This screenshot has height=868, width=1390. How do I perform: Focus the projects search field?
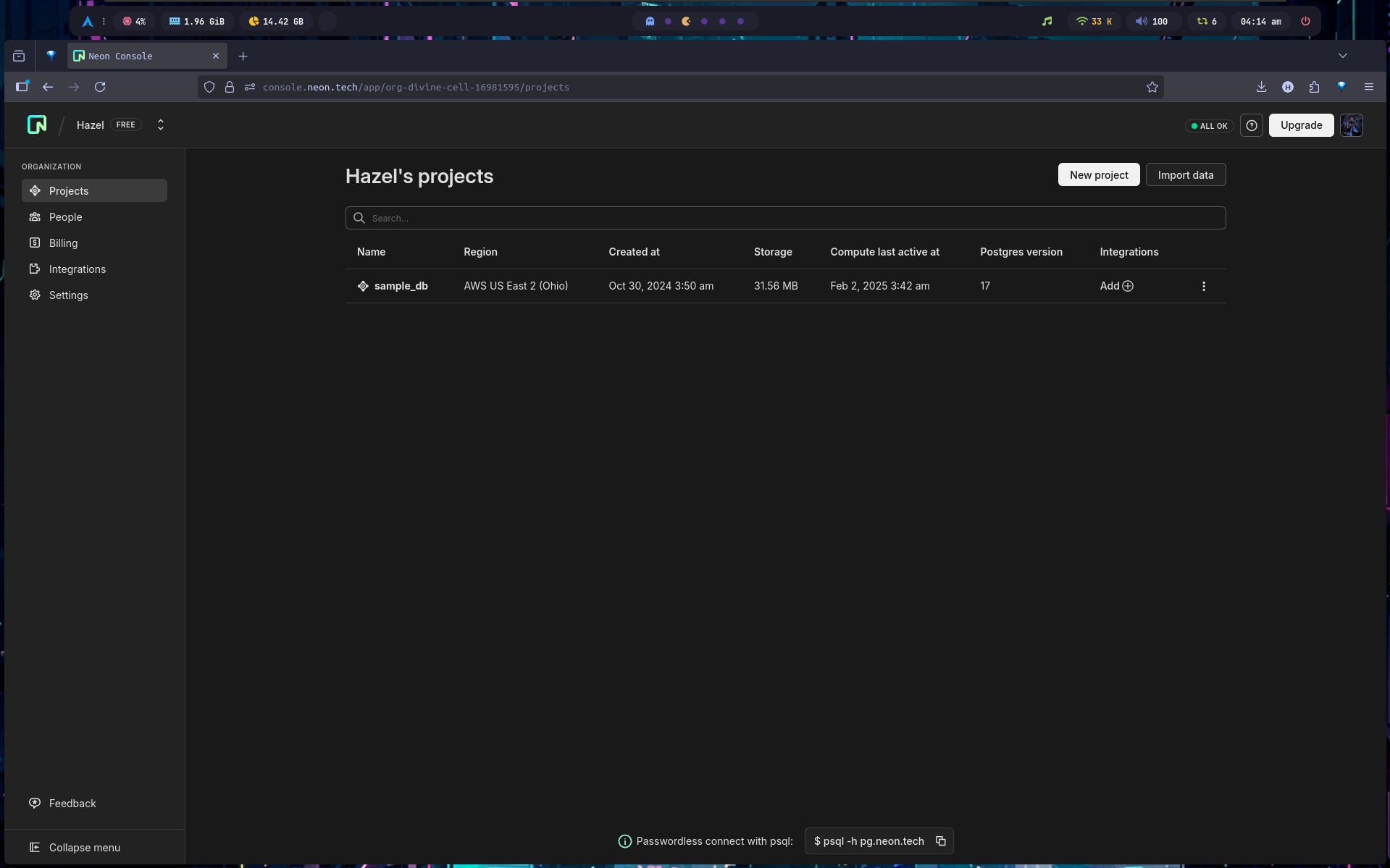pos(785,218)
